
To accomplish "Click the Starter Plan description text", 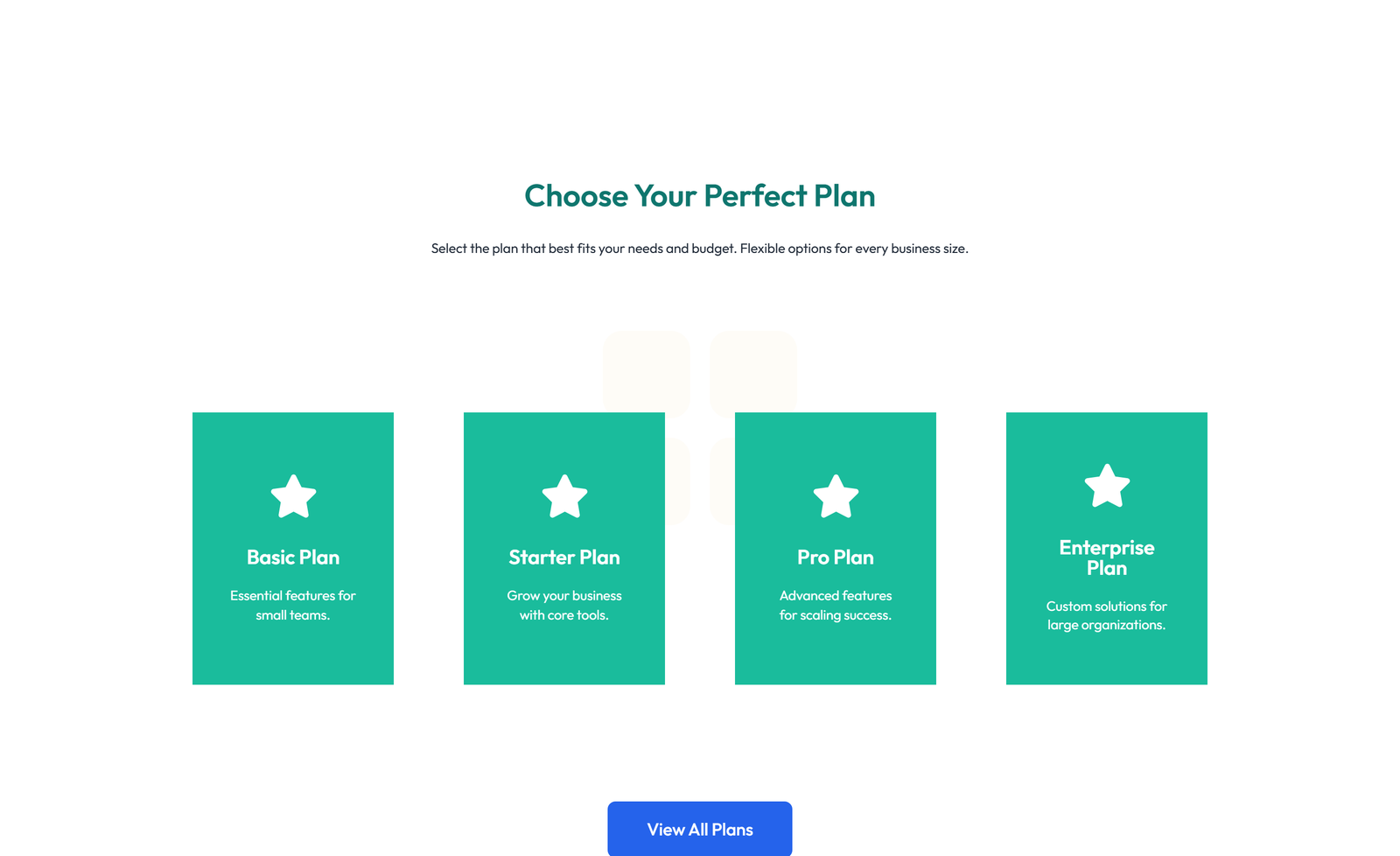I will pyautogui.click(x=564, y=605).
